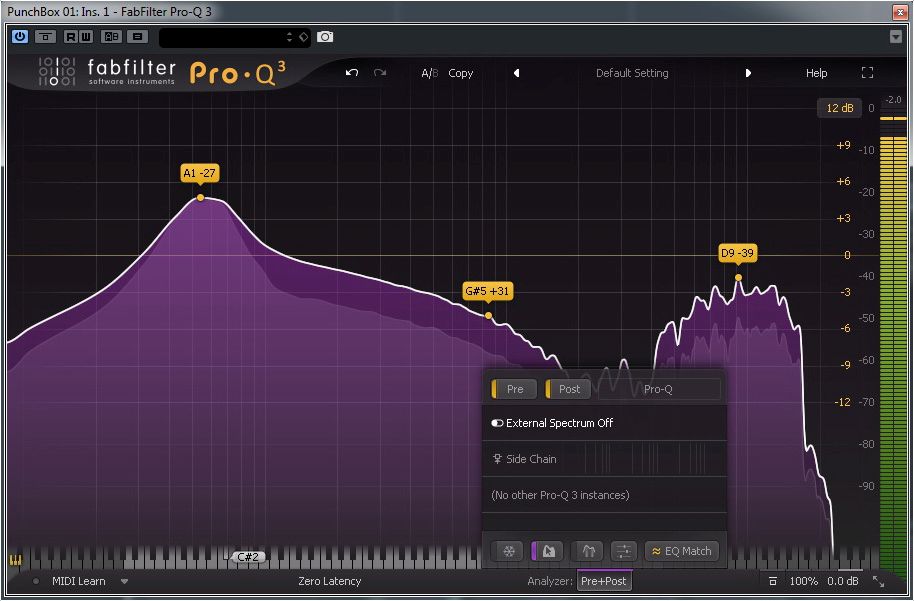Click the Pre+Post analyzer button
Viewport: 914px width, 601px height.
pyautogui.click(x=604, y=581)
